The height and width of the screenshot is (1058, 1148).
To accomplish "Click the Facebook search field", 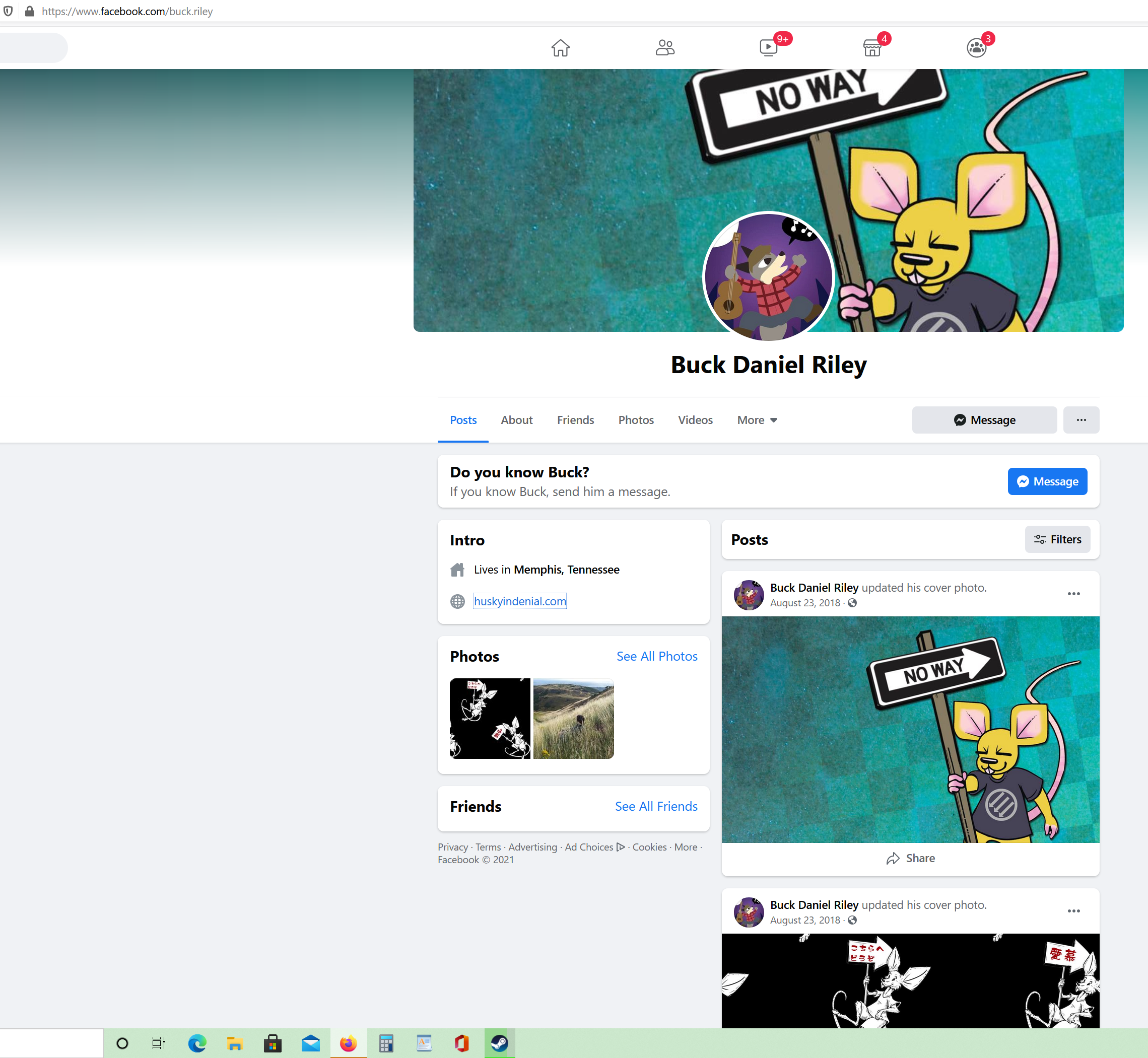I will coord(33,47).
